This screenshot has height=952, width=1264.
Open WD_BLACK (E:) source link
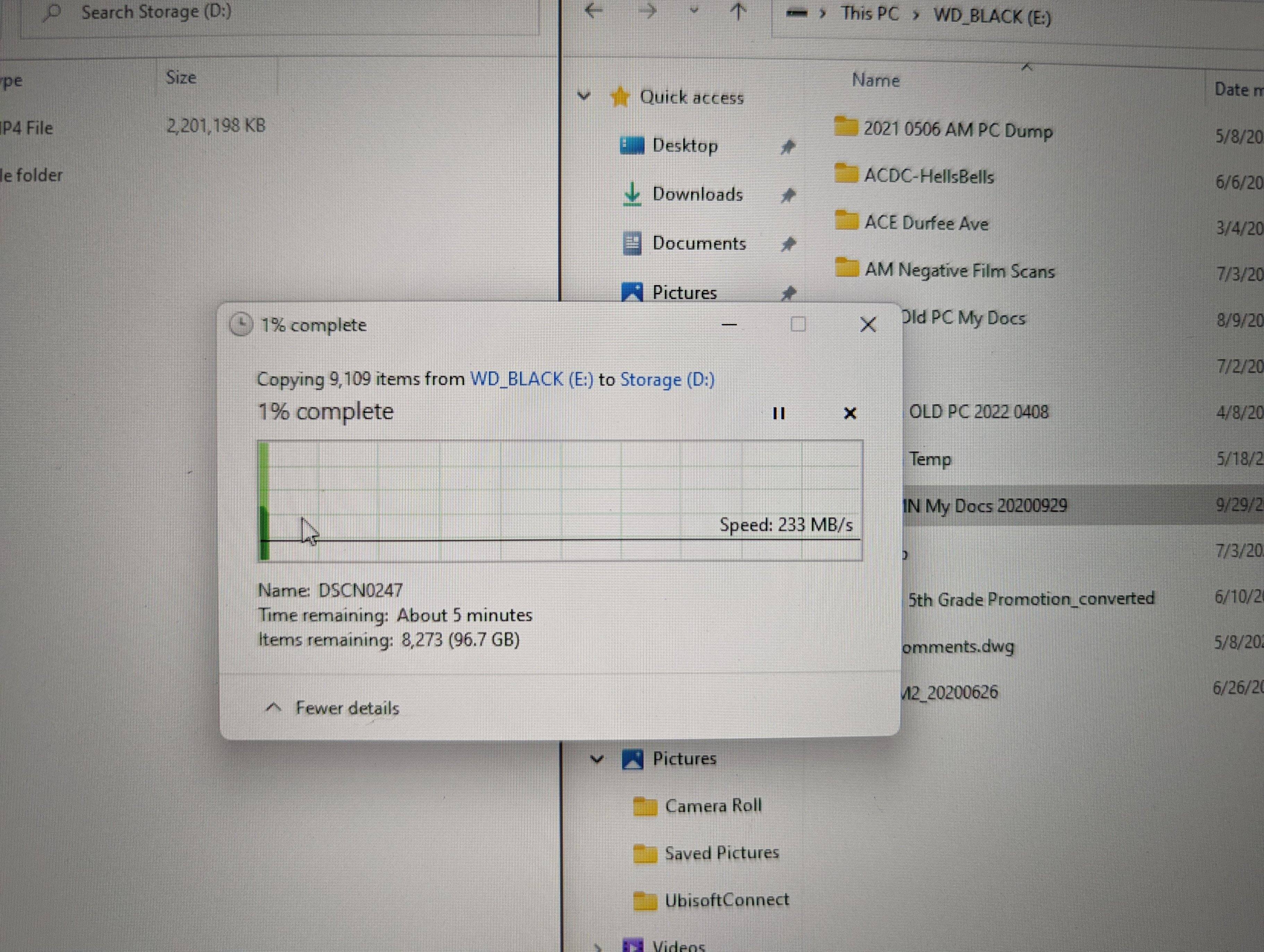tap(531, 380)
